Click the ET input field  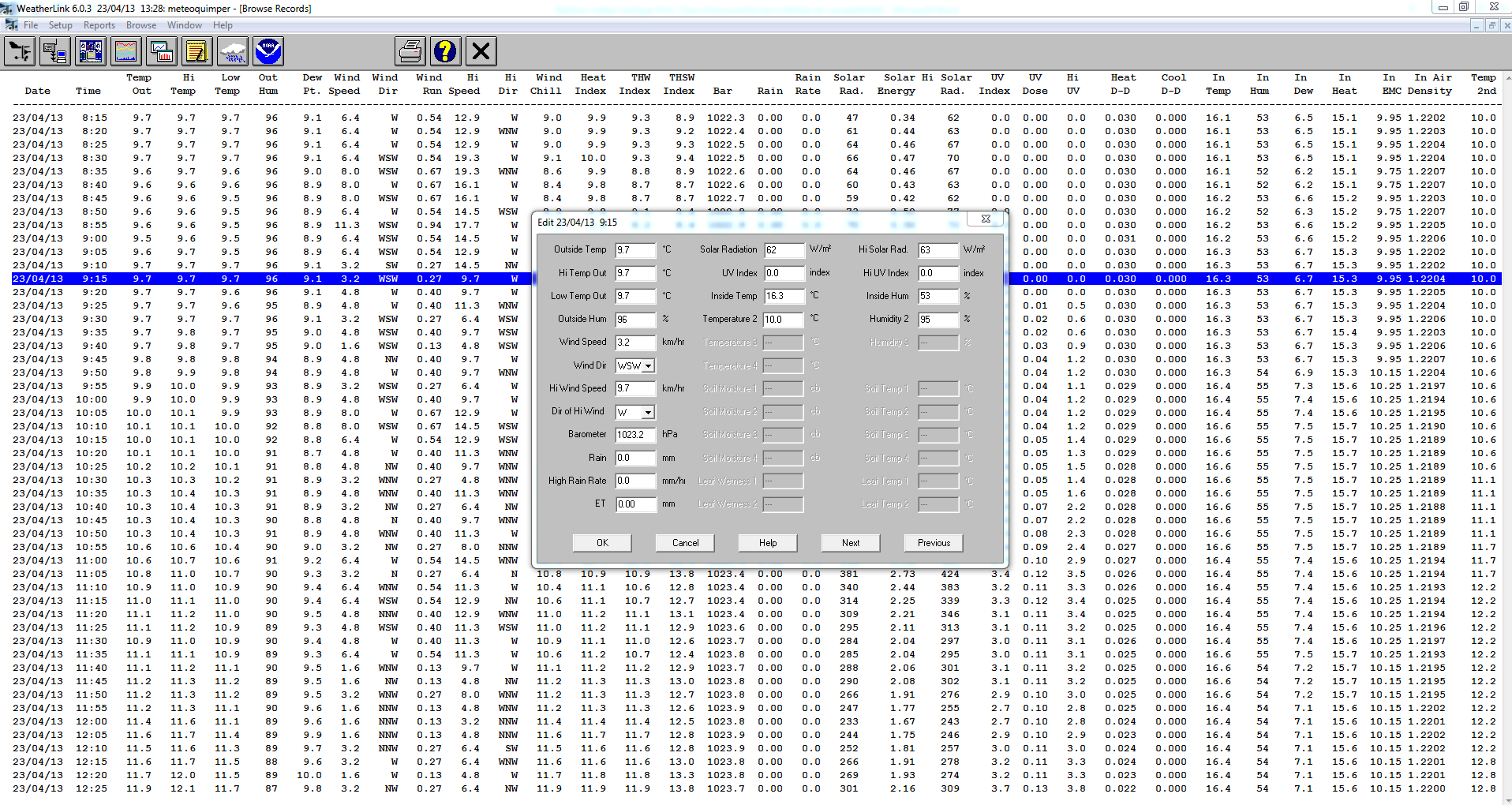[636, 504]
